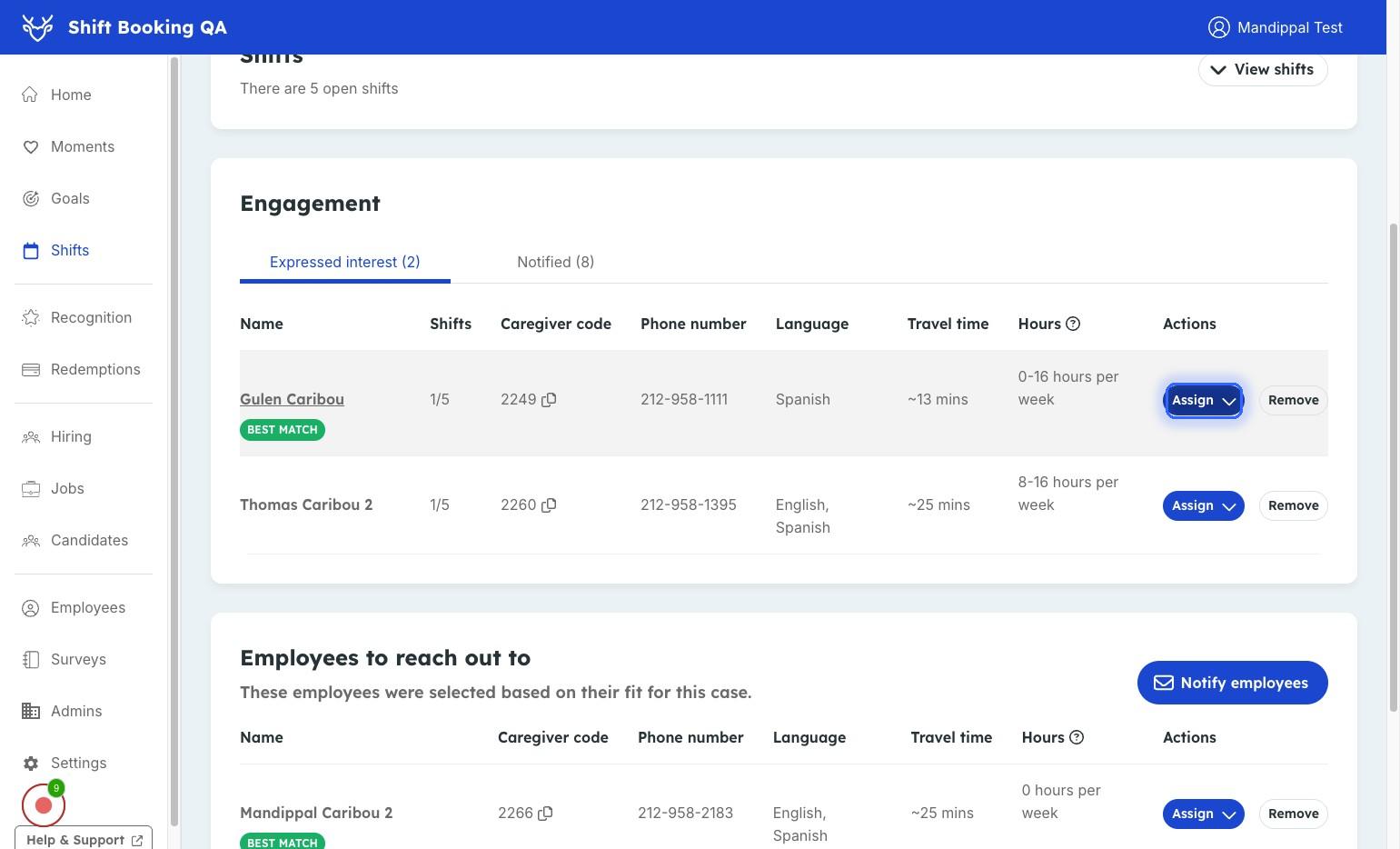Viewport: 1400px width, 849px height.
Task: Switch to Notified (8) tab
Action: (x=555, y=262)
